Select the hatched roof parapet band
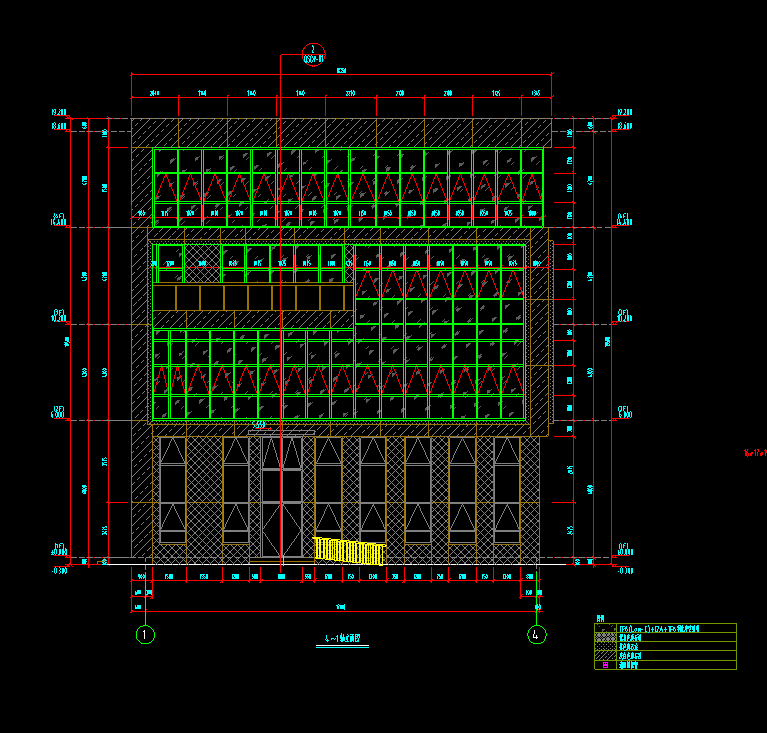767x733 pixels. point(340,132)
